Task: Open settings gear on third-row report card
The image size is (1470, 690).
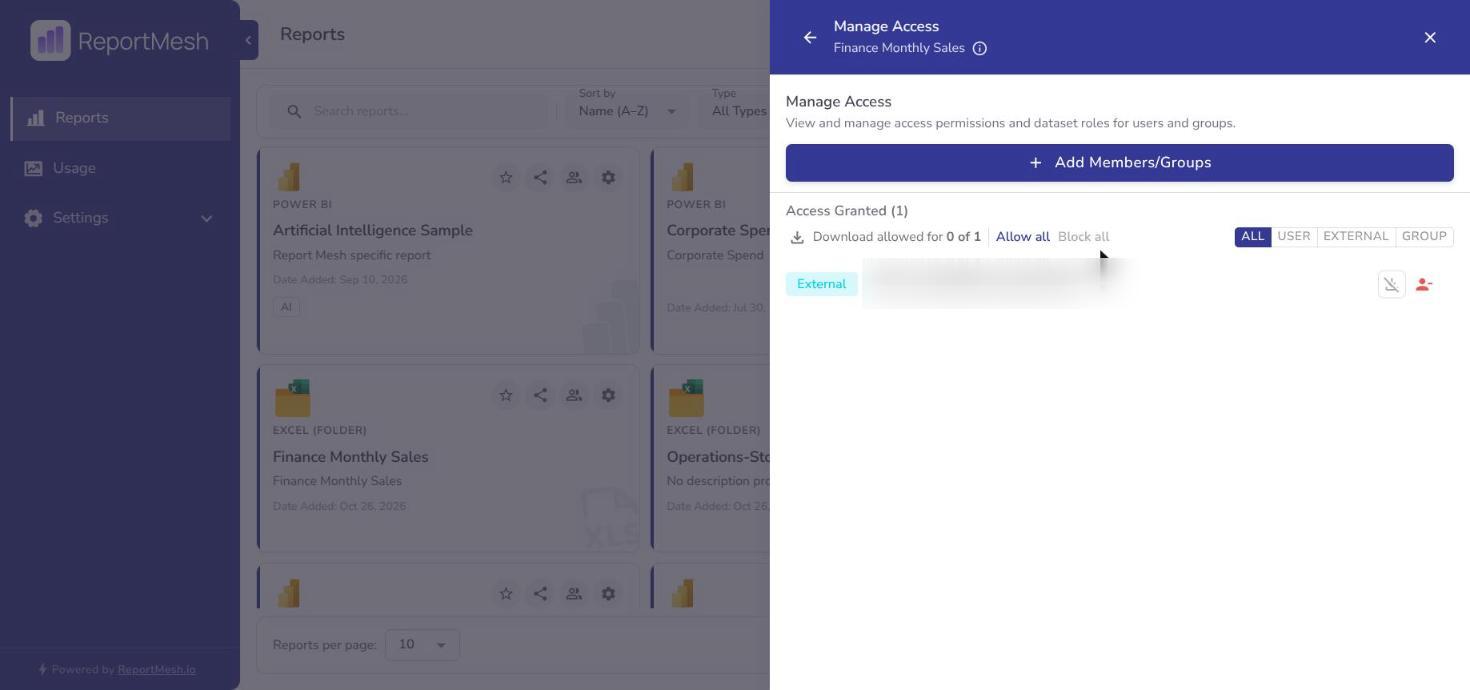Action: point(608,593)
